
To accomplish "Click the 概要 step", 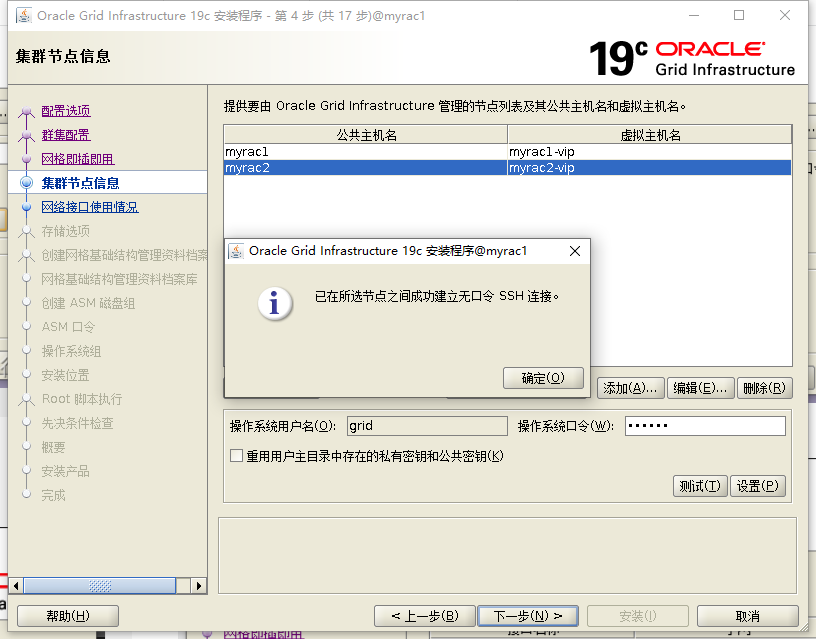I will coord(53,447).
